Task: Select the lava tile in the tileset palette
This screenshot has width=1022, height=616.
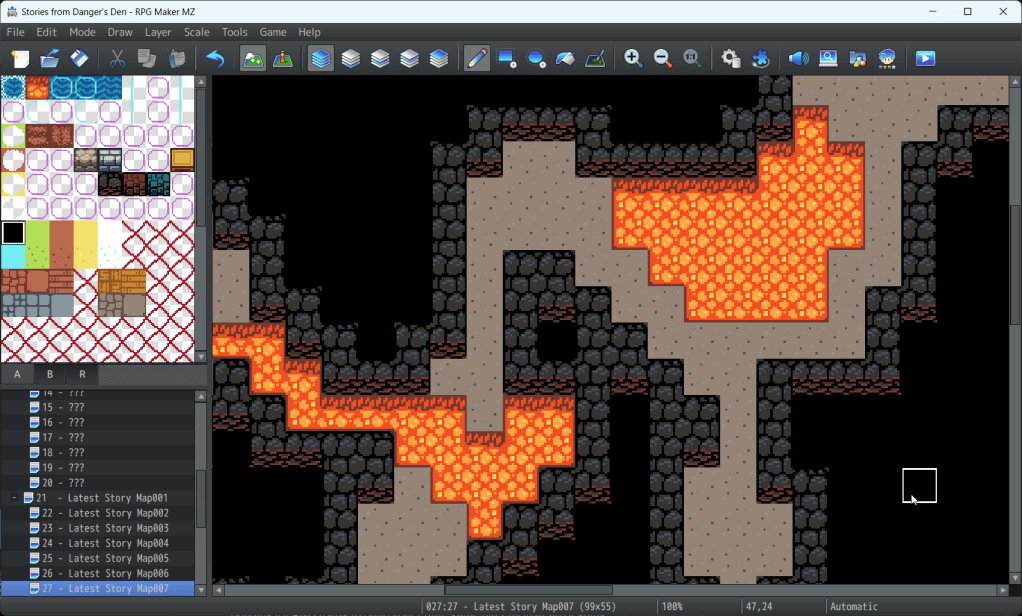Action: [38, 88]
